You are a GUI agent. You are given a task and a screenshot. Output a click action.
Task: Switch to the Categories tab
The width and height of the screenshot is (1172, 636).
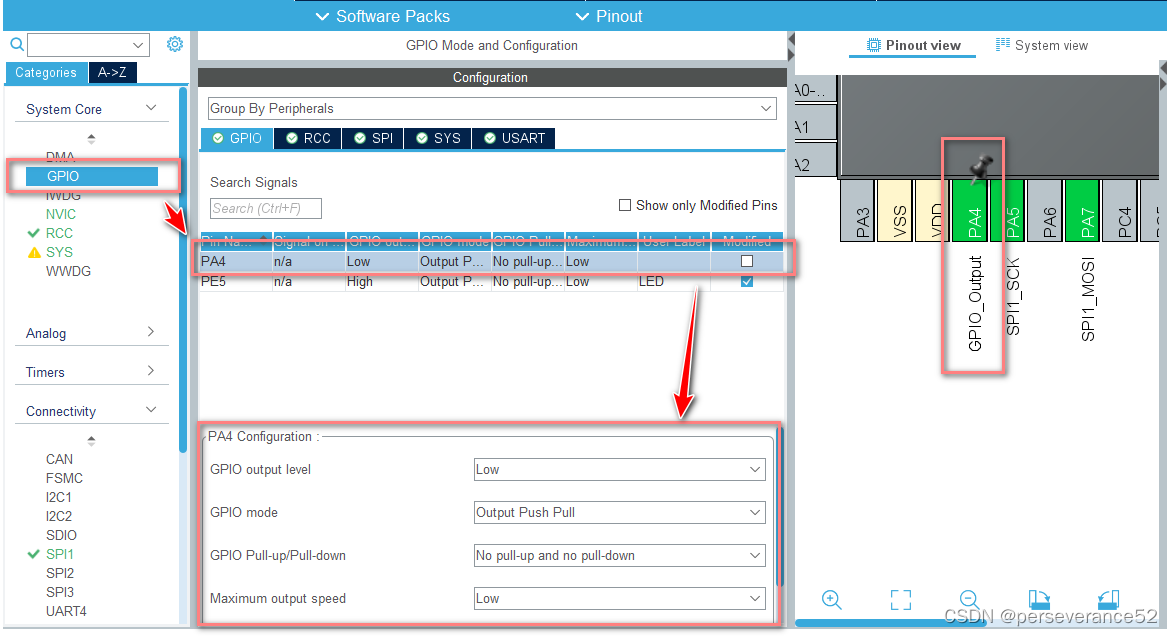46,72
